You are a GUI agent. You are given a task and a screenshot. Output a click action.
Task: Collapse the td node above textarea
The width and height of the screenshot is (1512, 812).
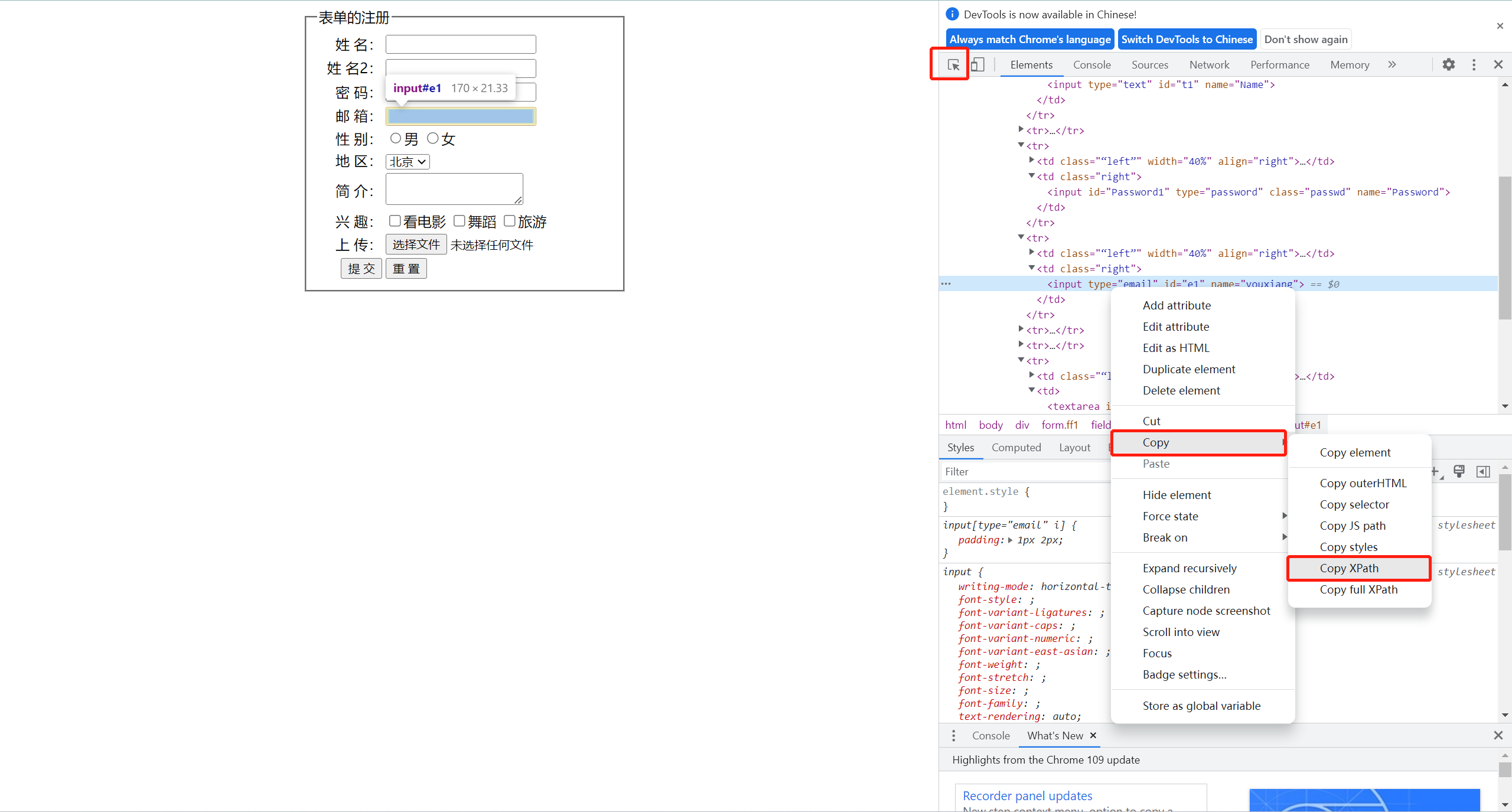point(1032,390)
